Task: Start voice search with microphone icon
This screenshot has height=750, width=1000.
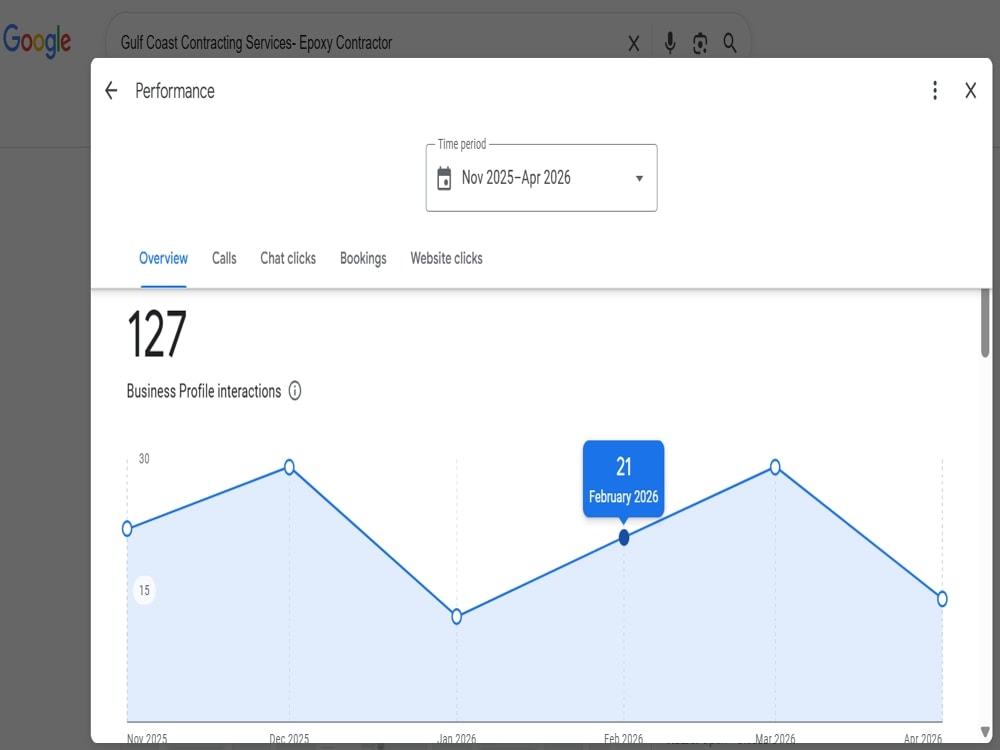Action: tap(670, 43)
